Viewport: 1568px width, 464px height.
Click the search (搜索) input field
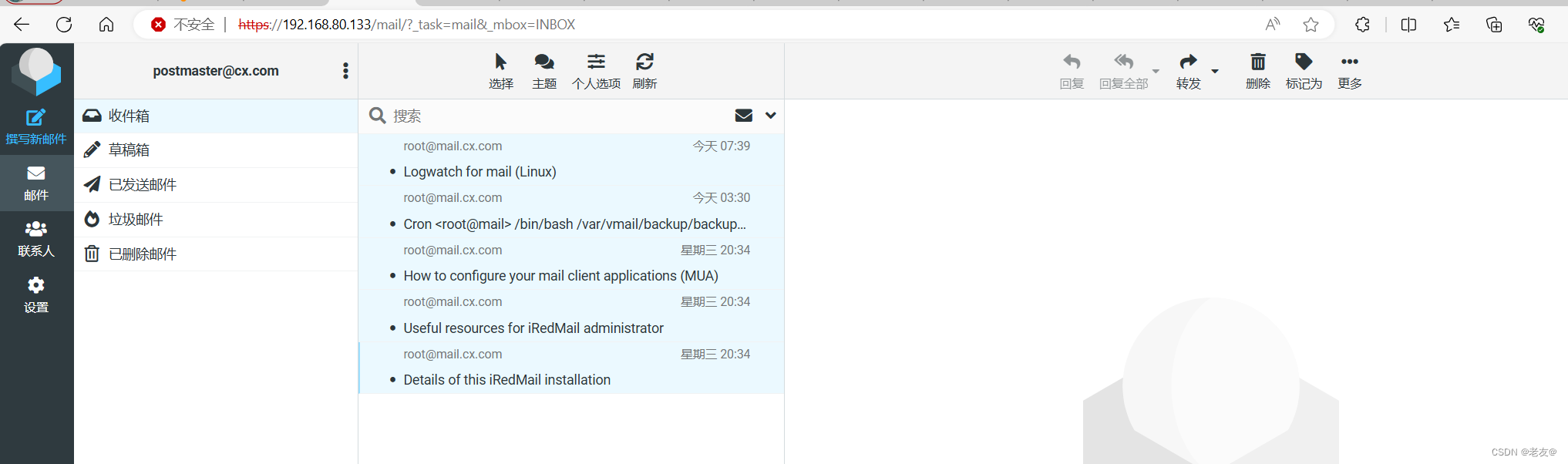[x=559, y=116]
